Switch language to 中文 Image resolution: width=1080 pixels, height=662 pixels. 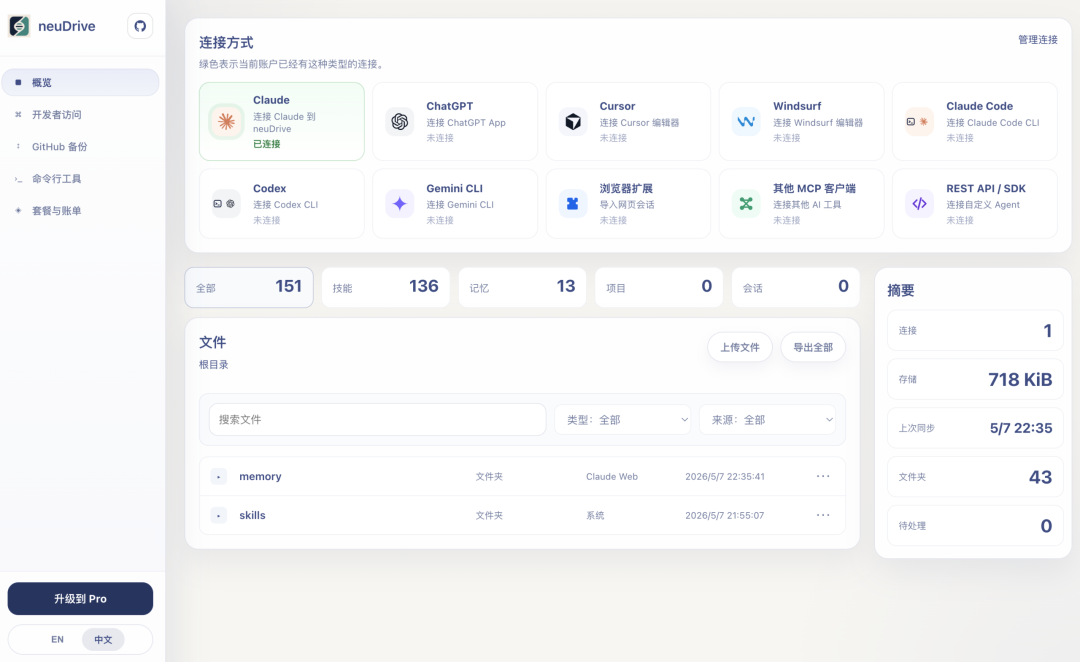coord(103,639)
